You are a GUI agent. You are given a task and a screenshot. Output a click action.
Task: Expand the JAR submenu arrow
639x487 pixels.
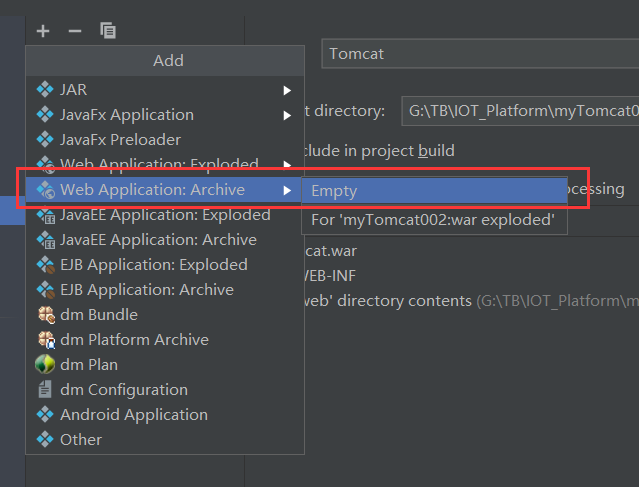point(287,90)
